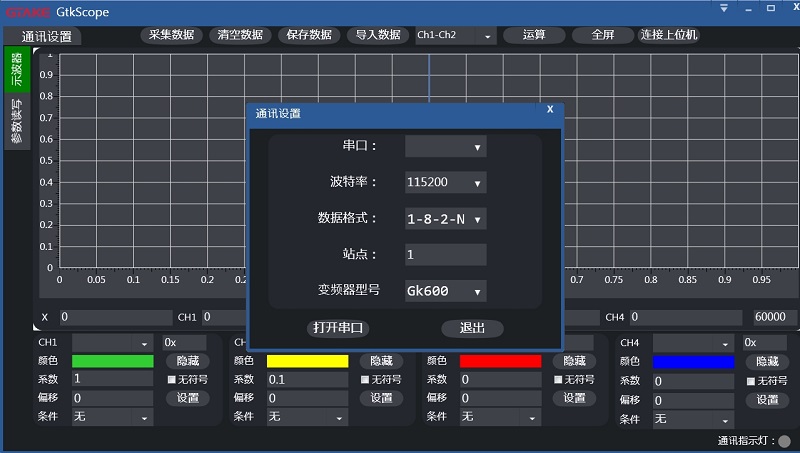Click the CH4 0x address field

(765, 343)
